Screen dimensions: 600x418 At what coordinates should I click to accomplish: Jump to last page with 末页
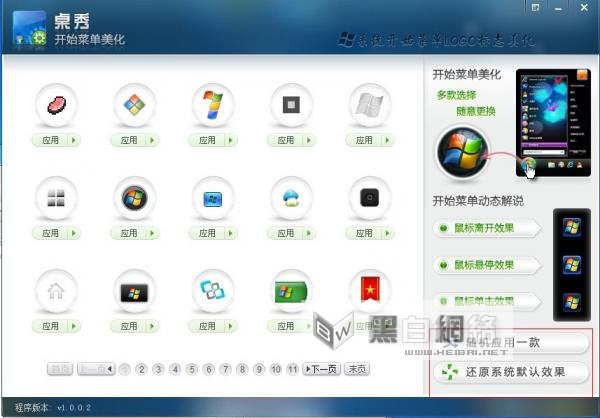[x=357, y=369]
